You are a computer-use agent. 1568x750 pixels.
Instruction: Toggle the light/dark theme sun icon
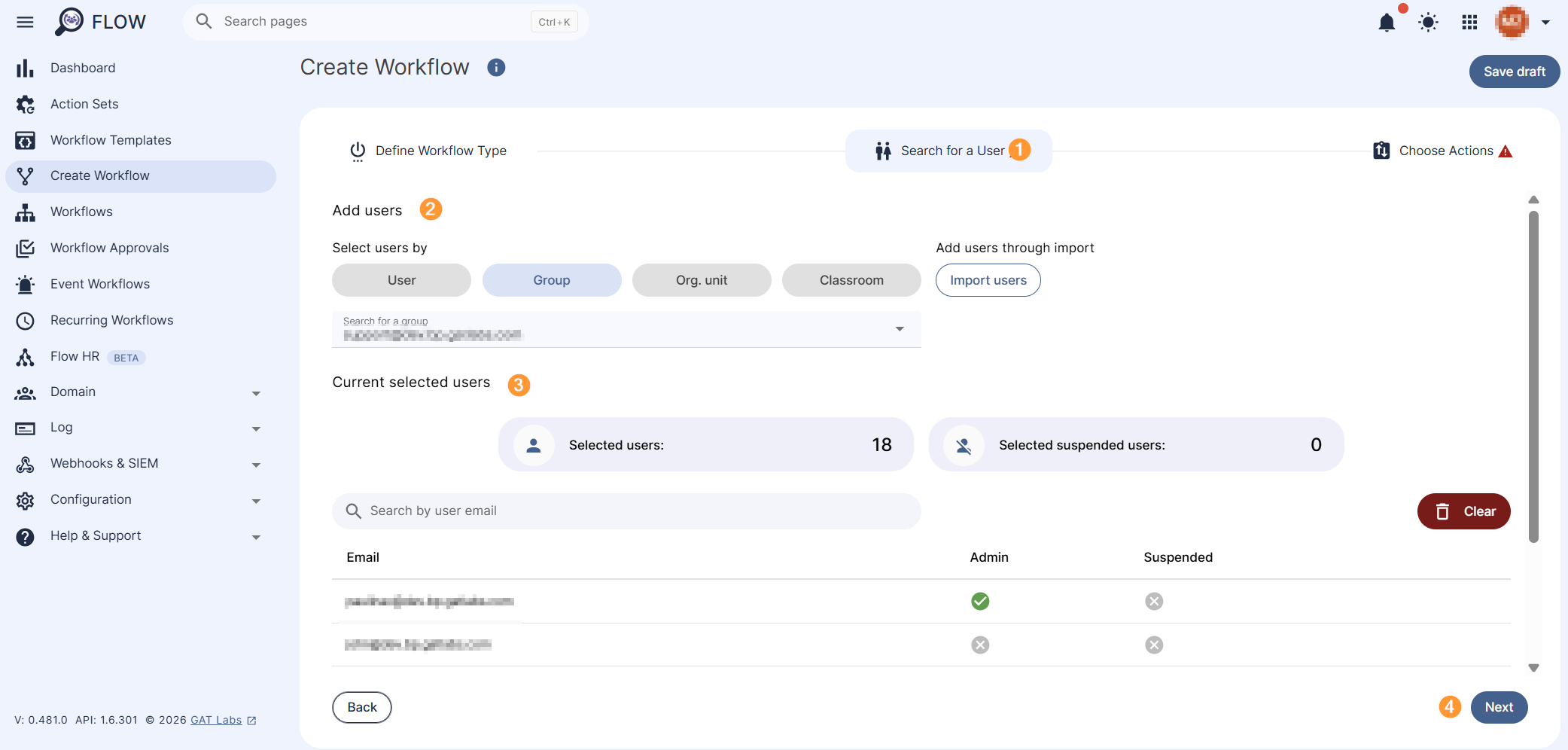tap(1428, 23)
